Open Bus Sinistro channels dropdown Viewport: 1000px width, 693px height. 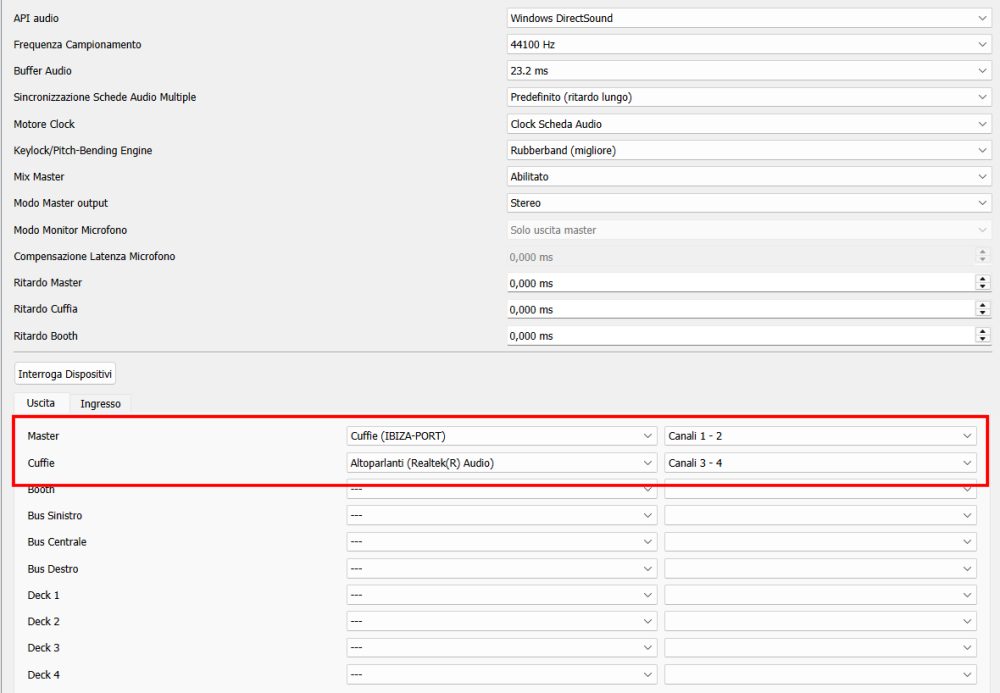click(x=820, y=515)
